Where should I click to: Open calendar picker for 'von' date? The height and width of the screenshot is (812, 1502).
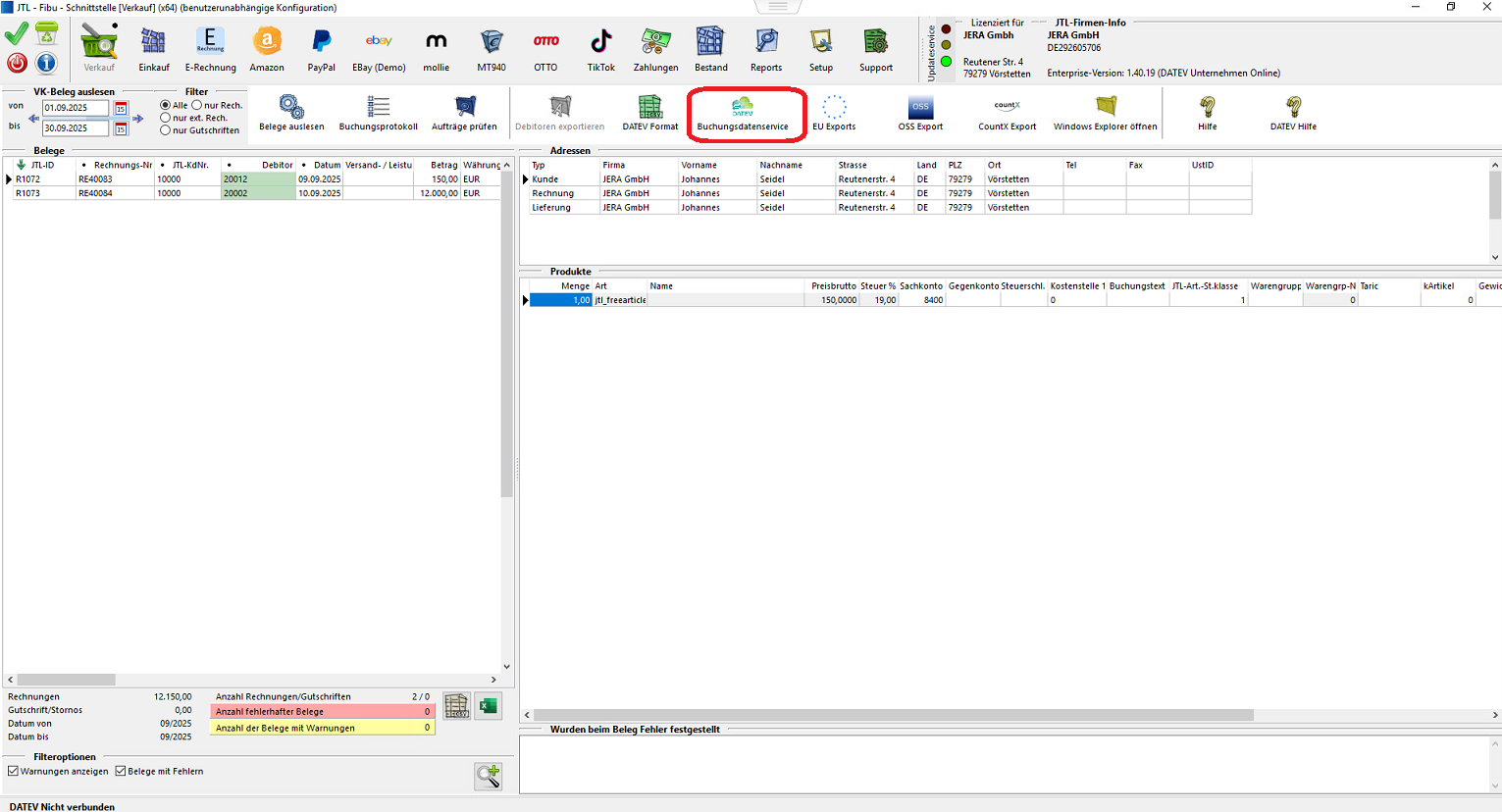click(x=122, y=108)
